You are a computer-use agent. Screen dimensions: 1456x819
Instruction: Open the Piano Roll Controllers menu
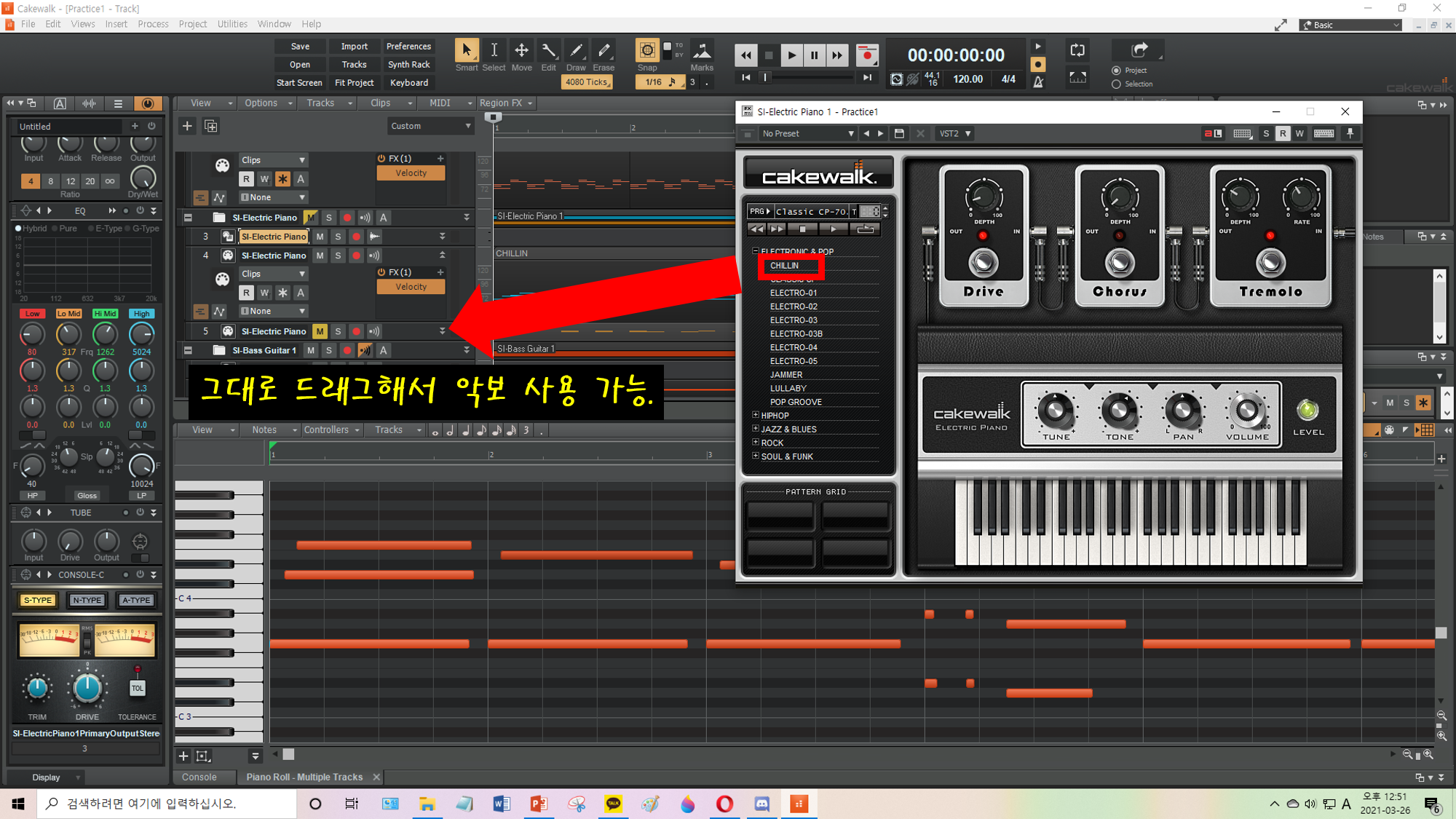[332, 430]
